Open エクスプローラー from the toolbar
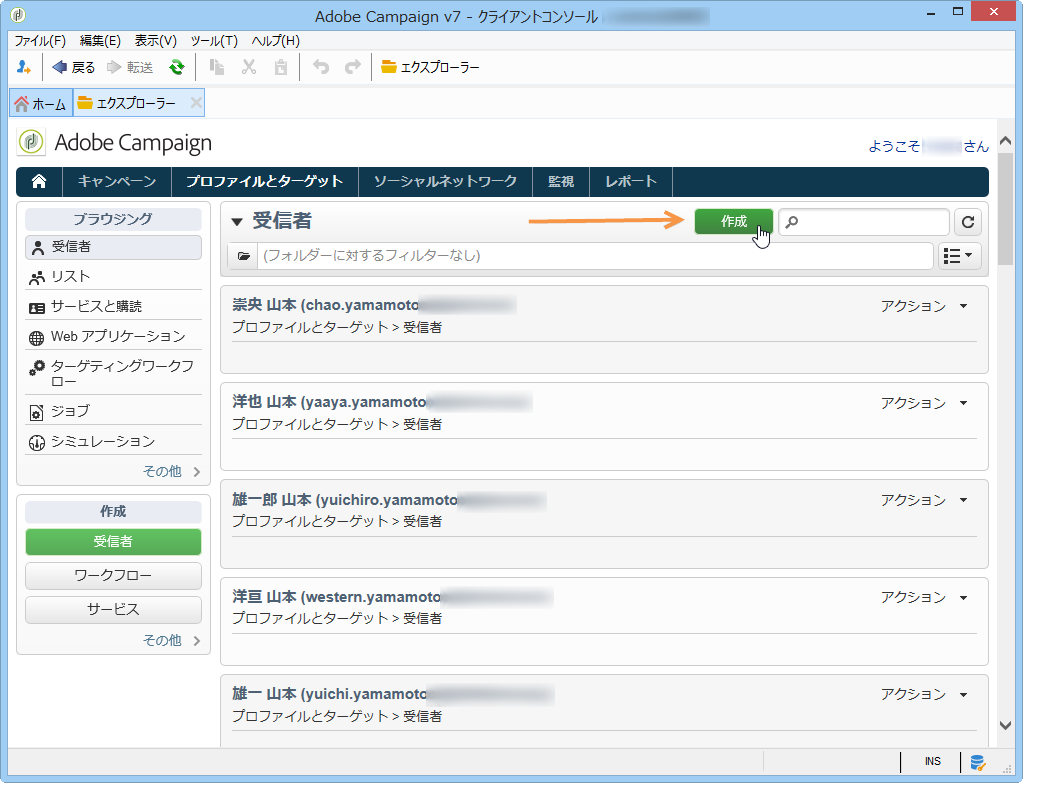1054x812 pixels. 430,67
